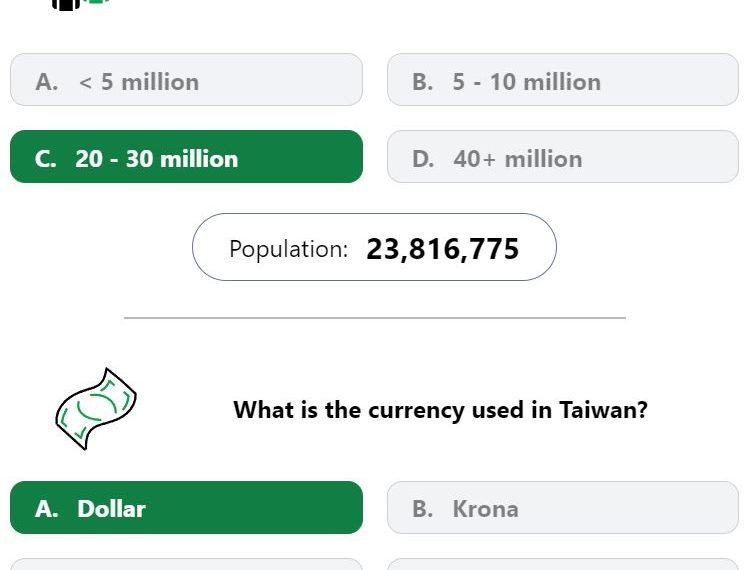Pick the highlighted C. 20 - 30 million answer
Viewport: 751px width, 570px height.
186,157
